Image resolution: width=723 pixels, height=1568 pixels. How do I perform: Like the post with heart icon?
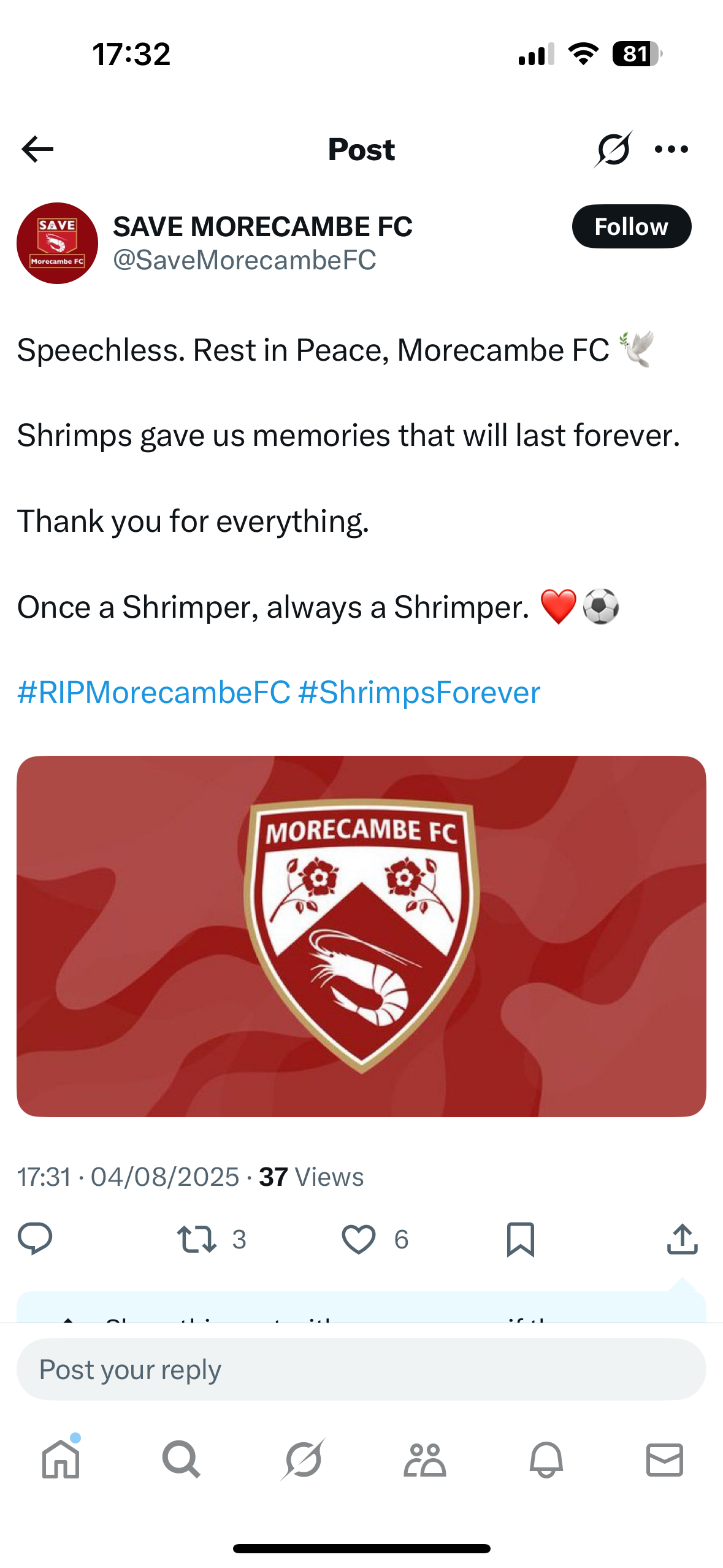click(358, 1239)
